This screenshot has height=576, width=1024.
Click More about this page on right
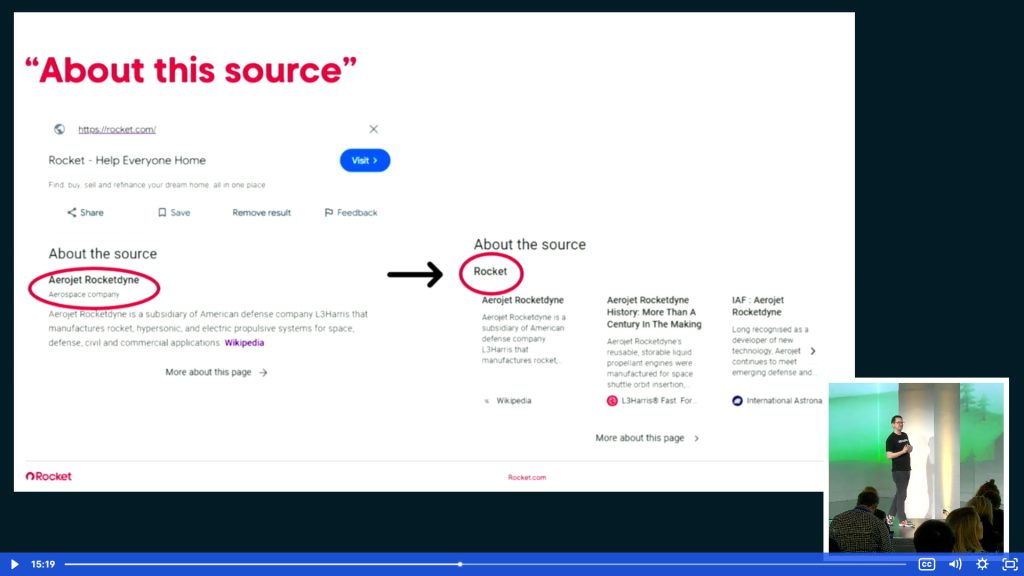point(647,438)
